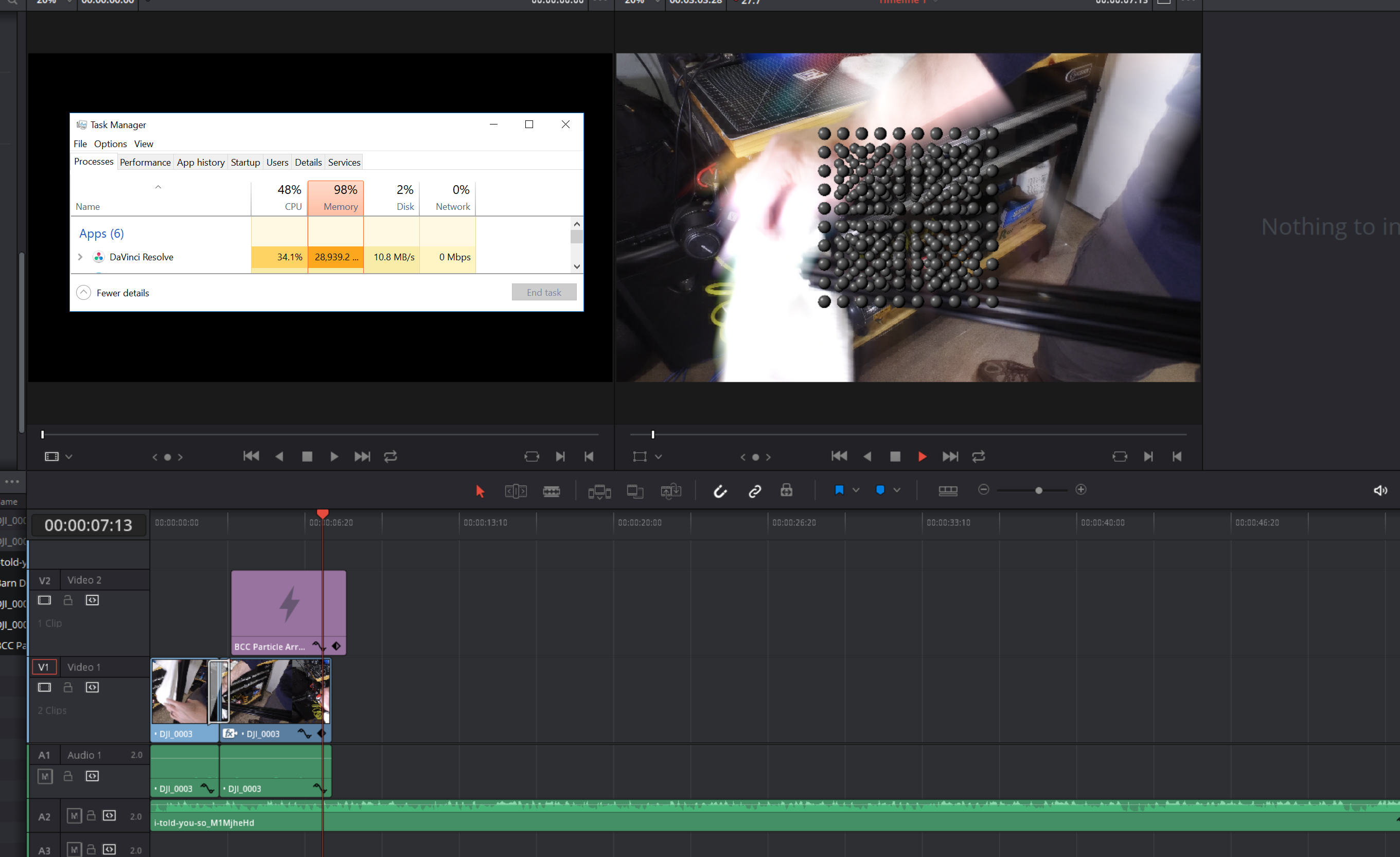Screen dimensions: 1400x857
Task: Click Mark Out icon in timeline viewer
Action: coord(1177,457)
